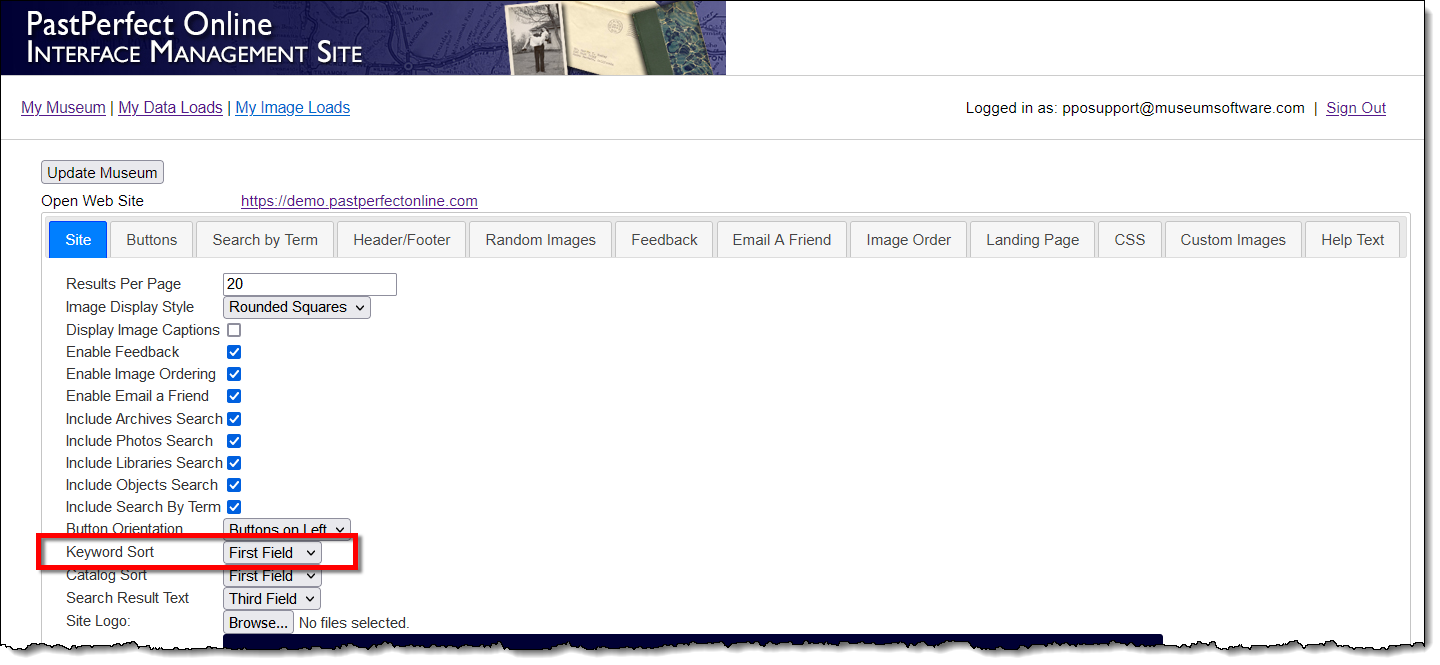The height and width of the screenshot is (665, 1440).
Task: Click the PastPerfect Online header banner image
Action: coord(363,38)
